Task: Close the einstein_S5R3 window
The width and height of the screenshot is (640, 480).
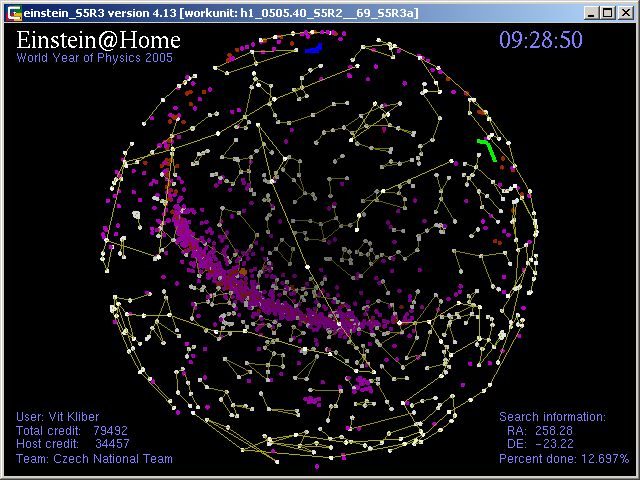Action: 626,13
